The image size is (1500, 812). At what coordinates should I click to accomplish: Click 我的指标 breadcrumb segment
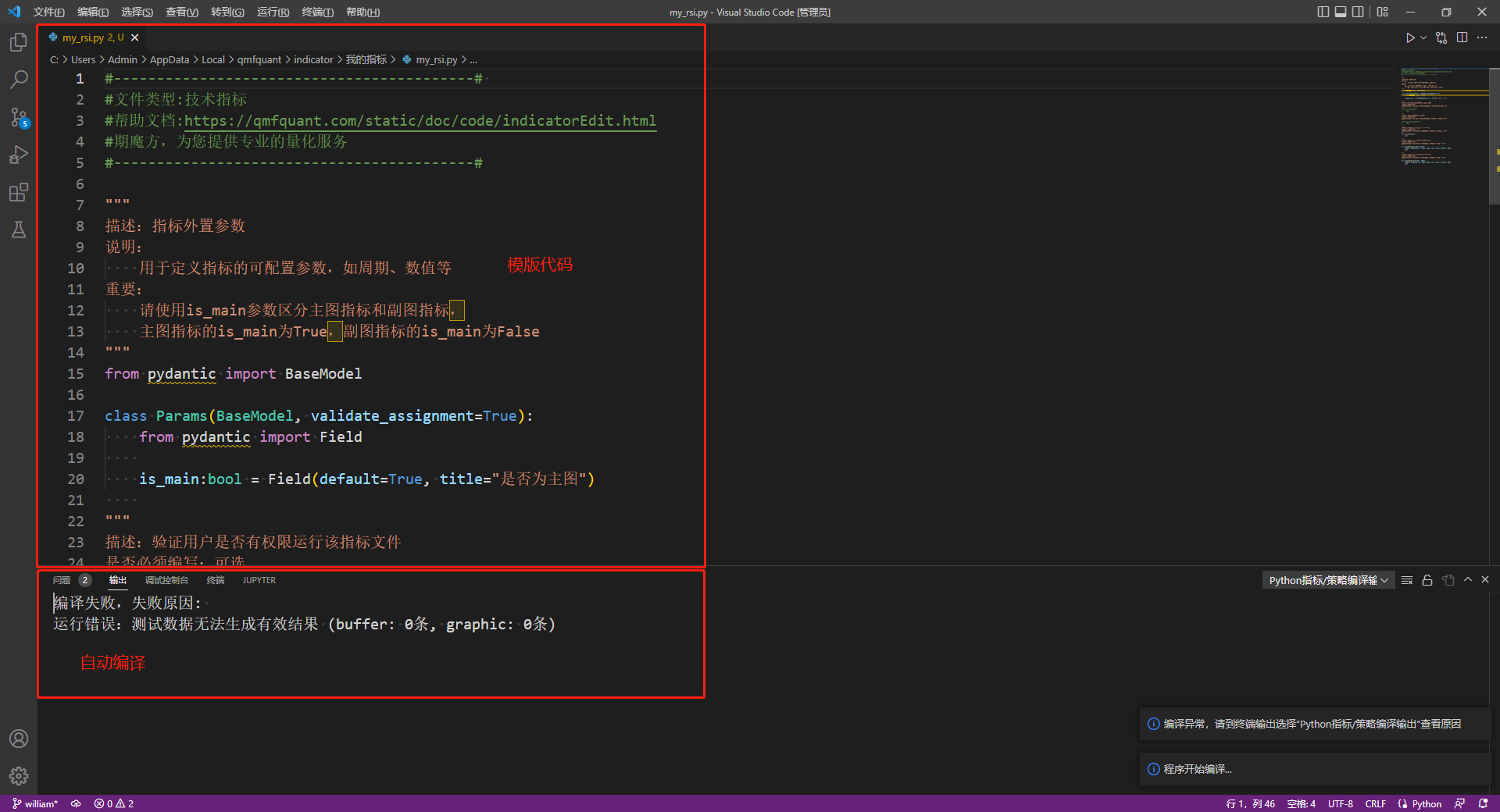click(366, 59)
